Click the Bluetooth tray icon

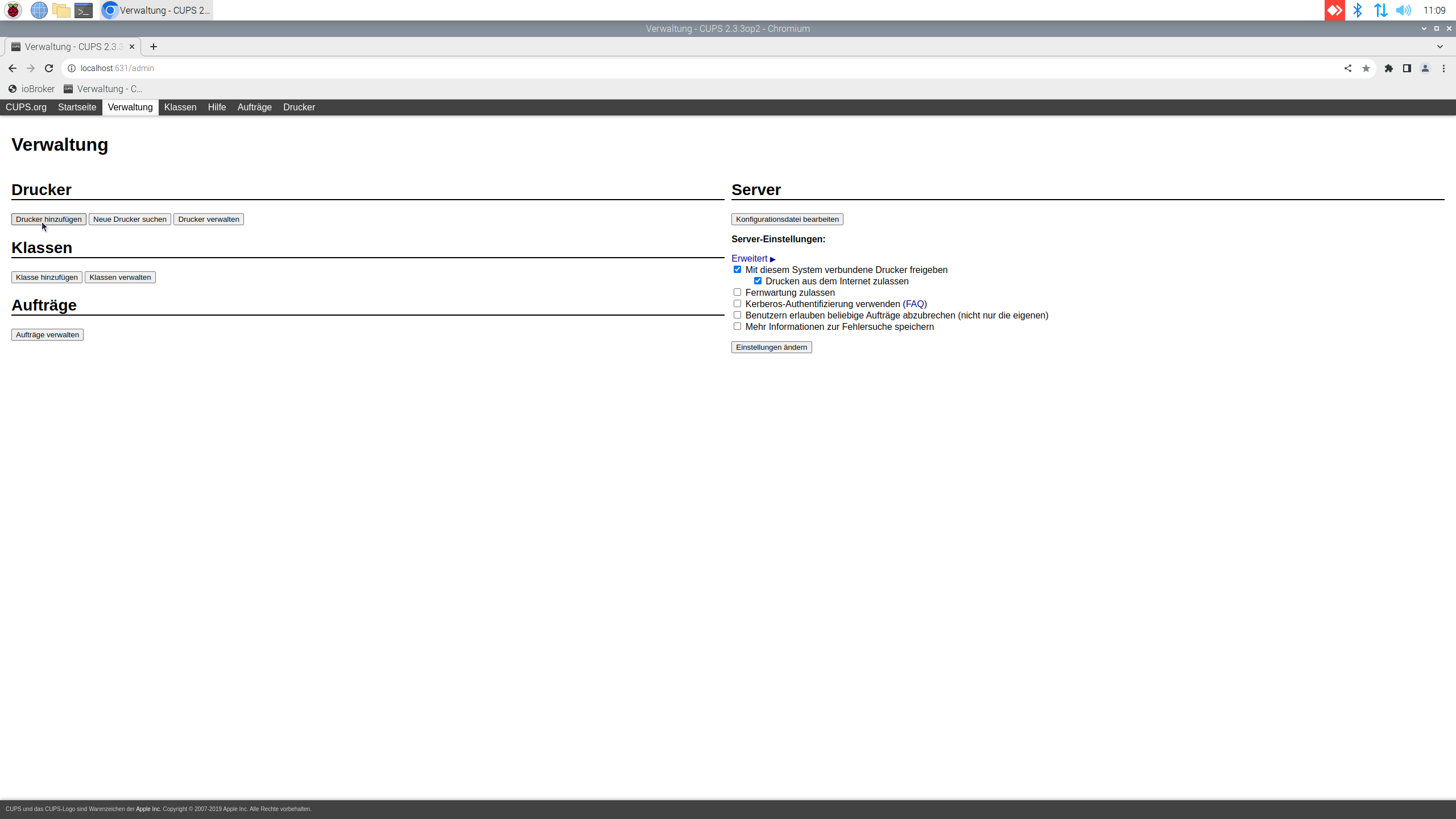point(1358,10)
